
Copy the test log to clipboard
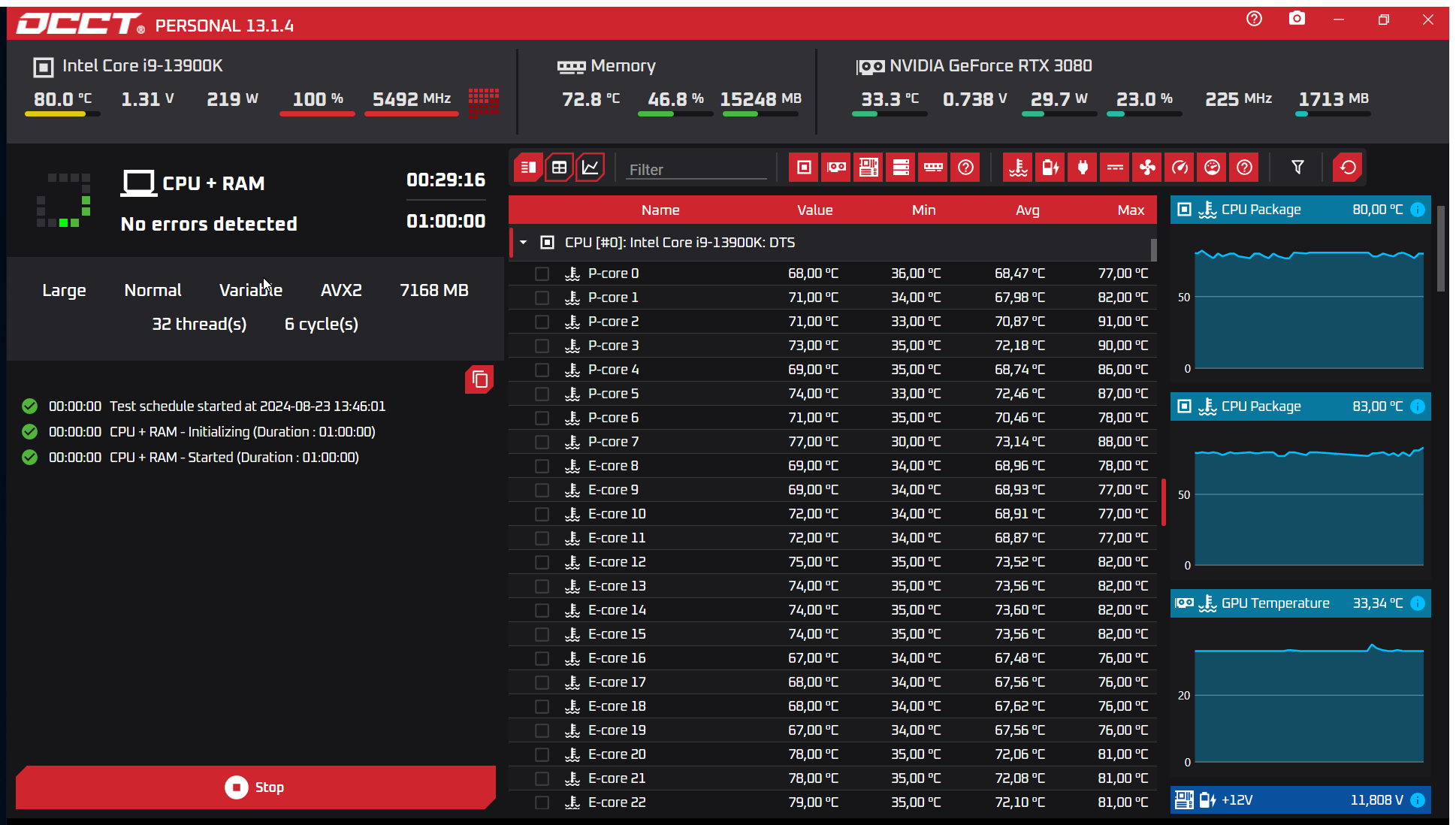click(x=479, y=380)
